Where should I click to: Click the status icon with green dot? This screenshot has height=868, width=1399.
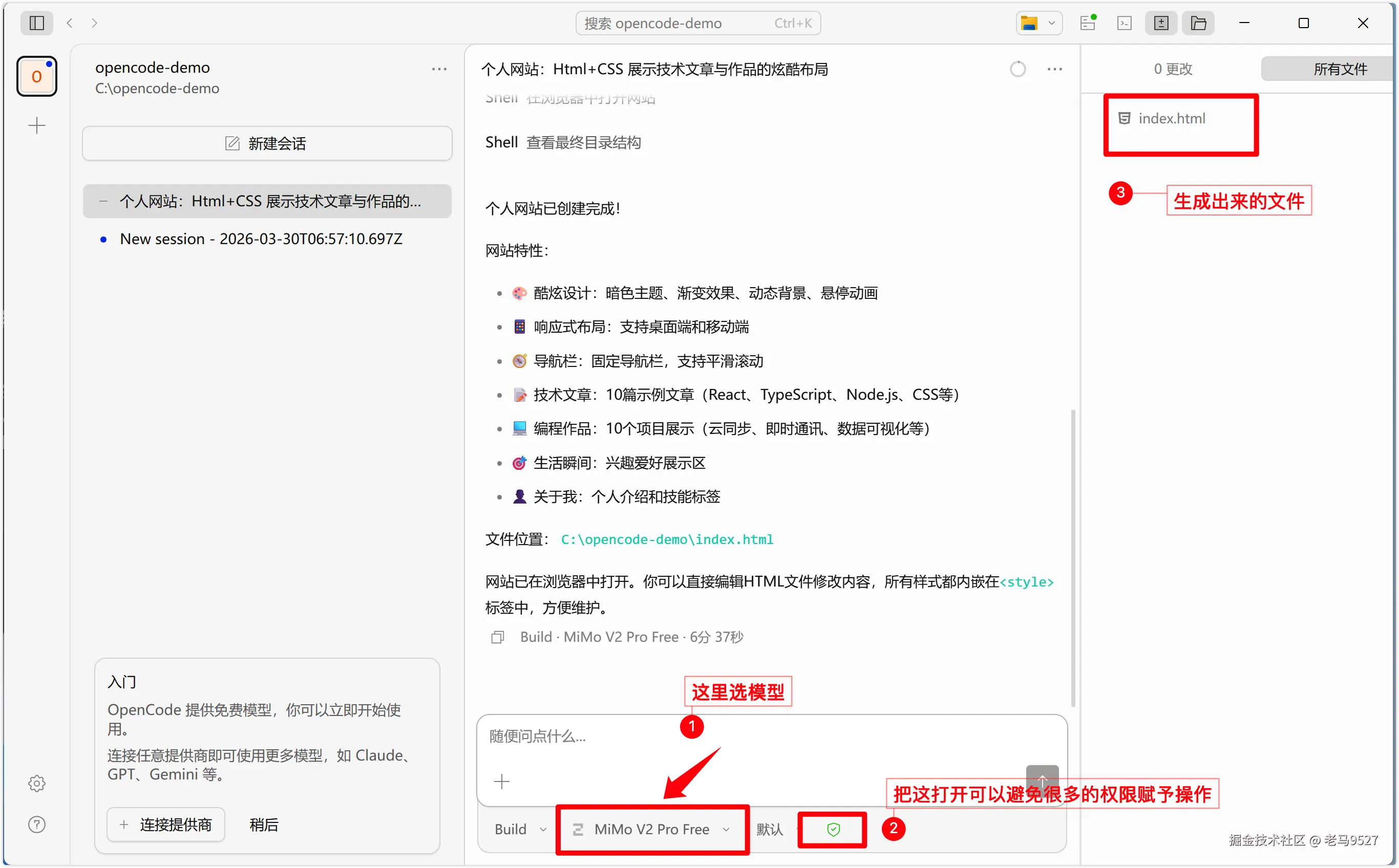(1087, 23)
